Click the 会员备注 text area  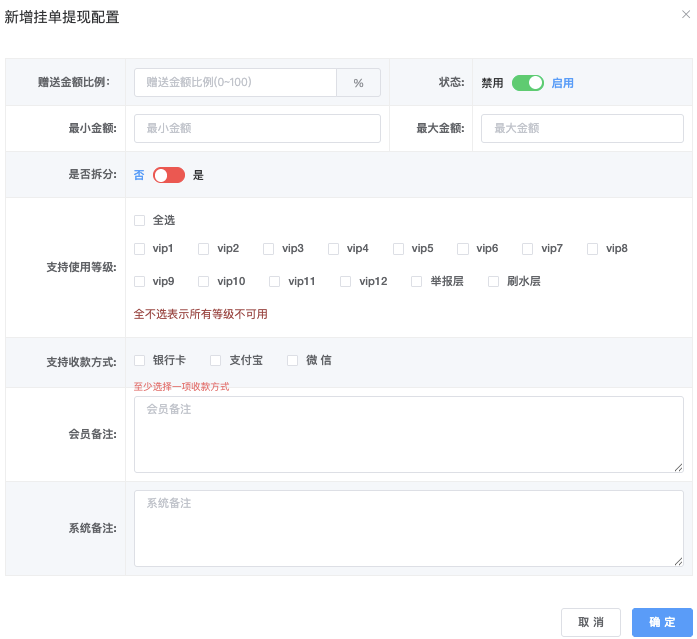pos(408,434)
